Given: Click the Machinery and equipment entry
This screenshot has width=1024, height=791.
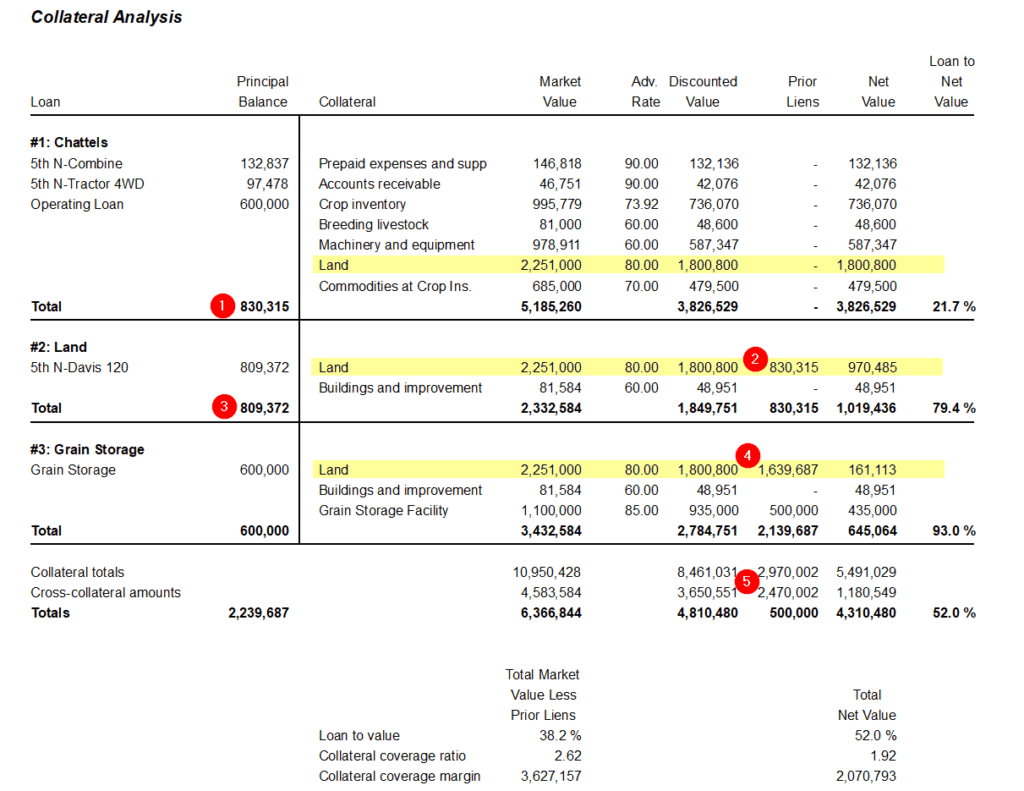Looking at the screenshot, I should (396, 245).
